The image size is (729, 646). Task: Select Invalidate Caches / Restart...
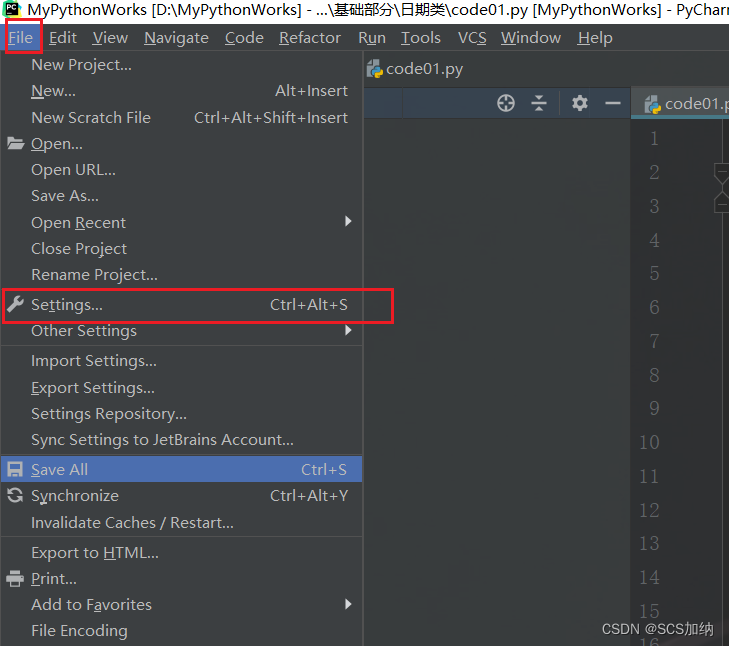pyautogui.click(x=182, y=523)
